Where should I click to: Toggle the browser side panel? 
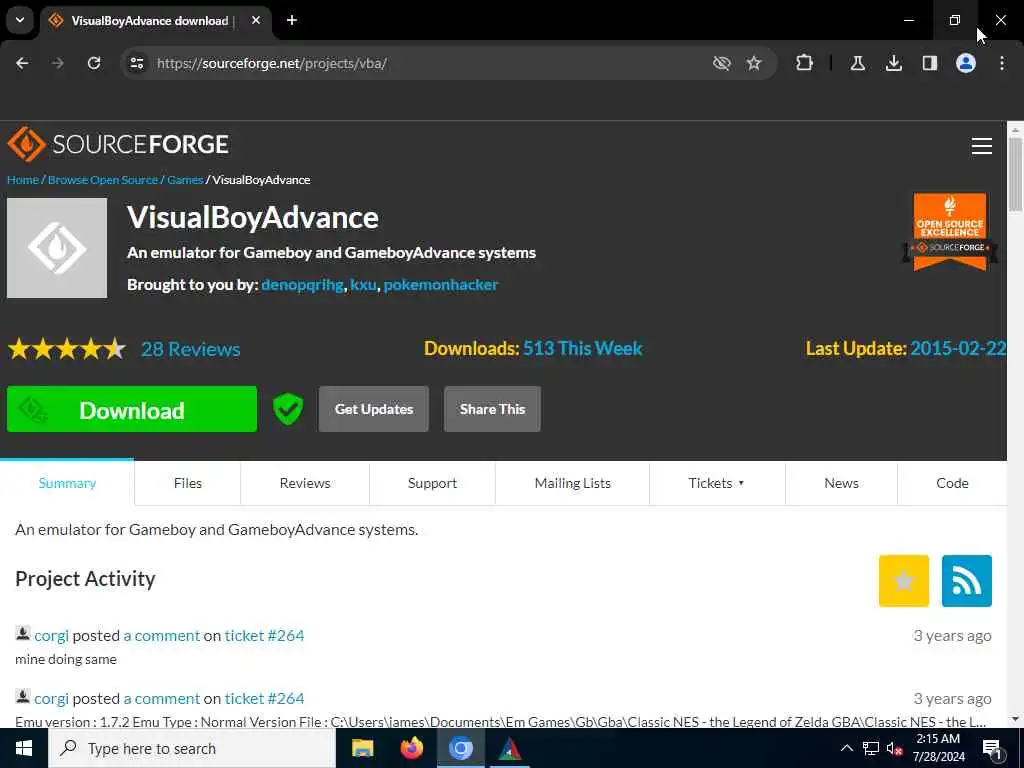click(929, 63)
